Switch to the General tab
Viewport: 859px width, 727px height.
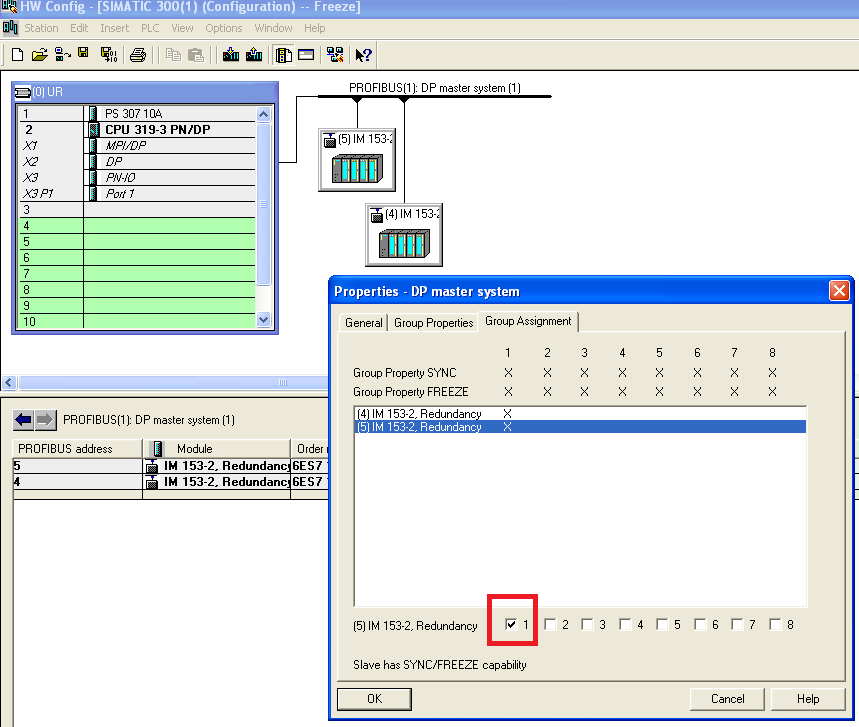(364, 323)
